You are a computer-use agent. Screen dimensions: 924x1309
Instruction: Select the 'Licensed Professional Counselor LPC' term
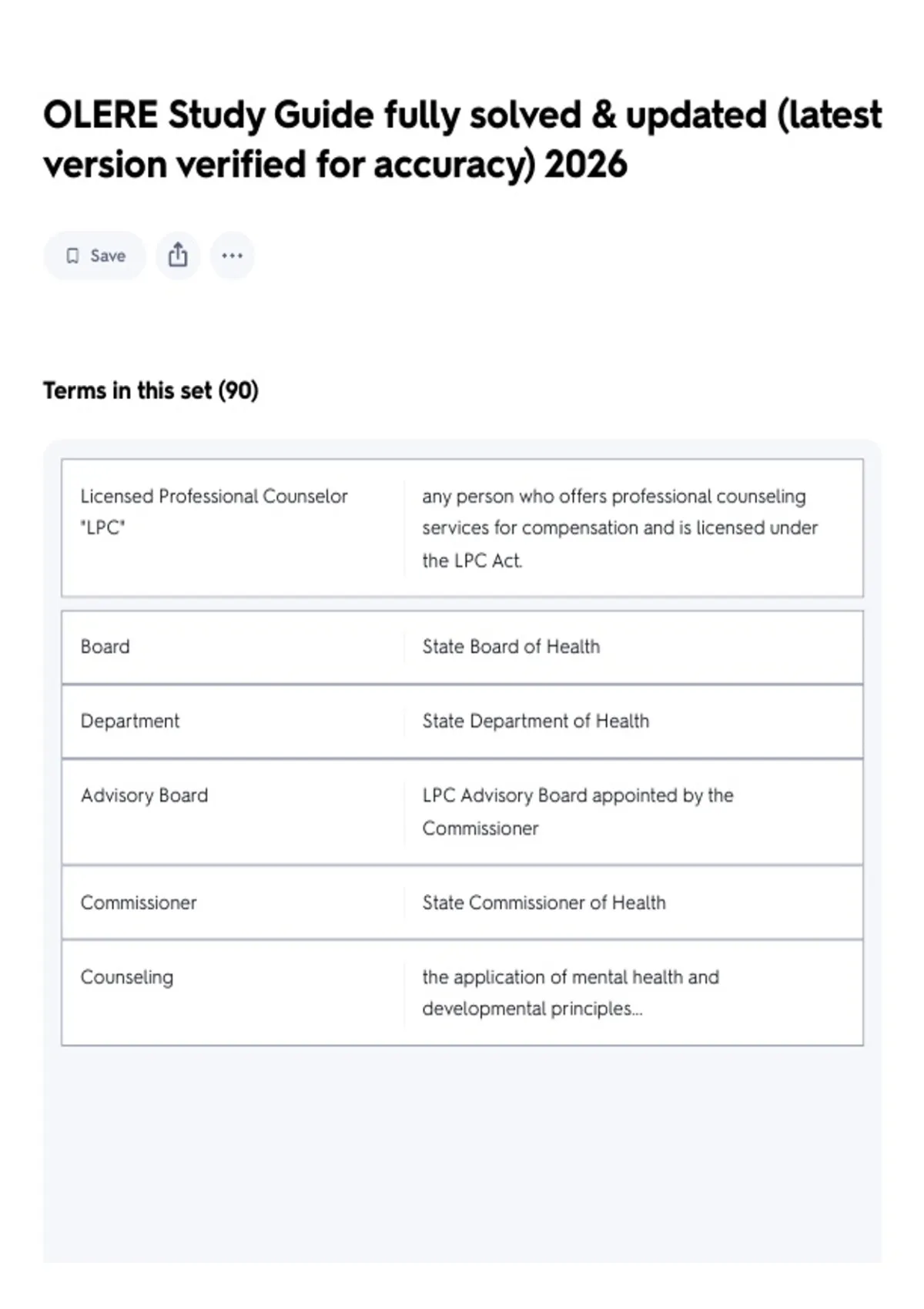(214, 511)
